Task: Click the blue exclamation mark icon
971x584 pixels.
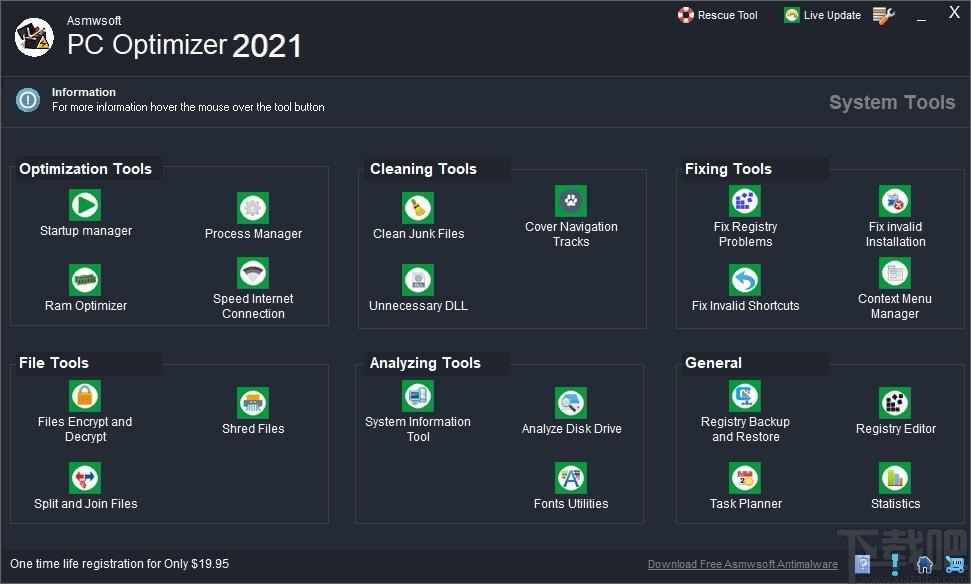Action: coord(894,564)
